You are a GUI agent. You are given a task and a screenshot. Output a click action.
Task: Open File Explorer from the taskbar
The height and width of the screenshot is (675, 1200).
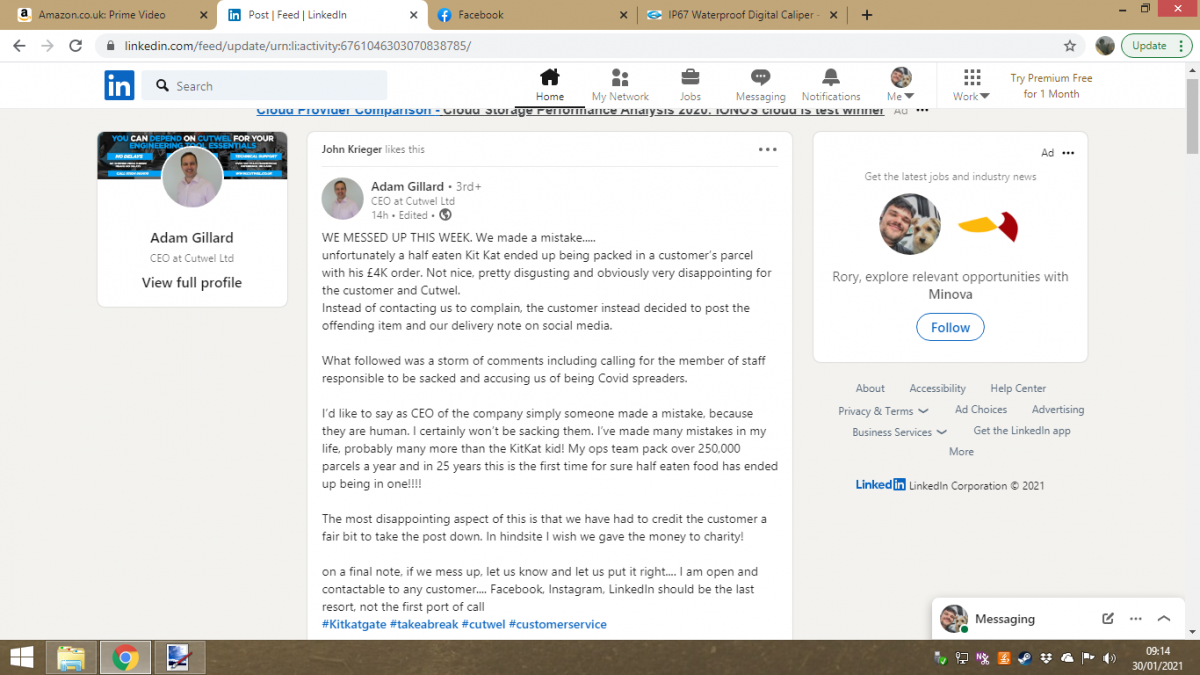coord(70,657)
